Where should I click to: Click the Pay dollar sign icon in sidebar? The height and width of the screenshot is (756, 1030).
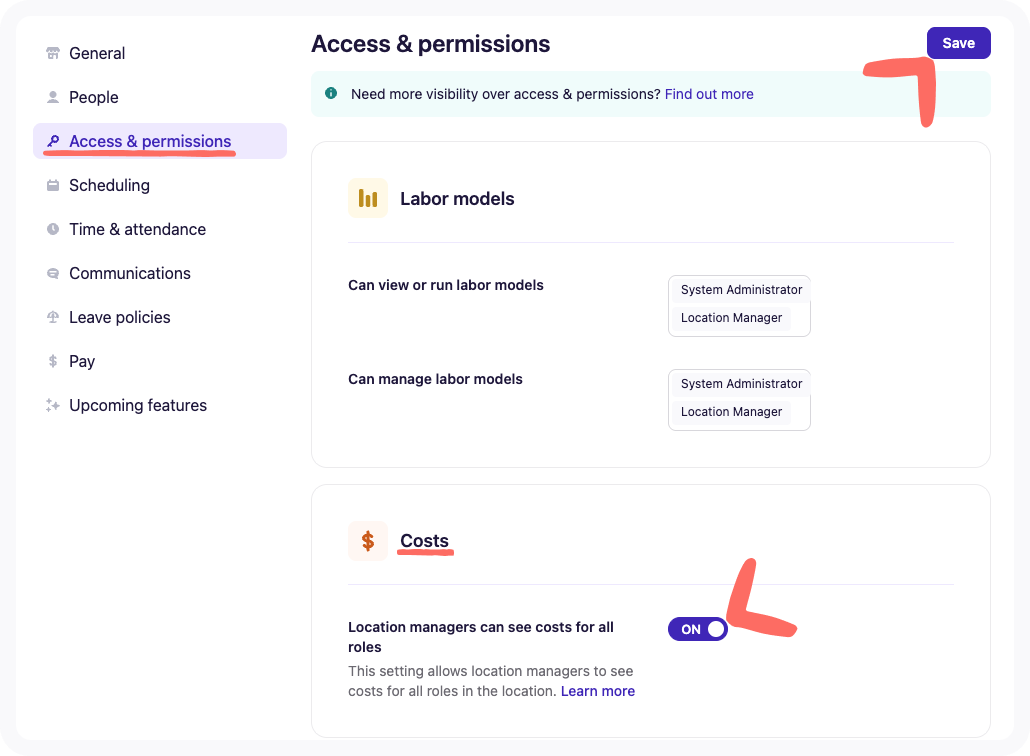pyautogui.click(x=51, y=361)
